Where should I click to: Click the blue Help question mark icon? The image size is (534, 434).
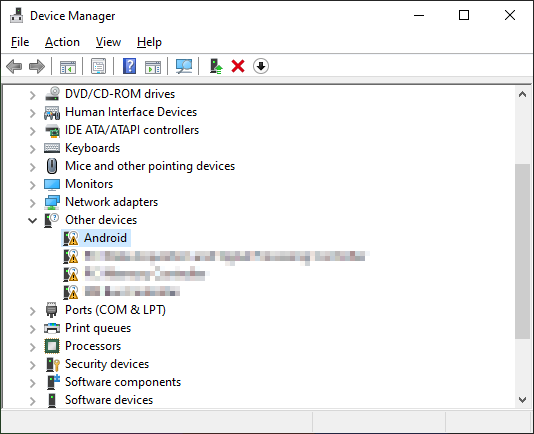(129, 66)
